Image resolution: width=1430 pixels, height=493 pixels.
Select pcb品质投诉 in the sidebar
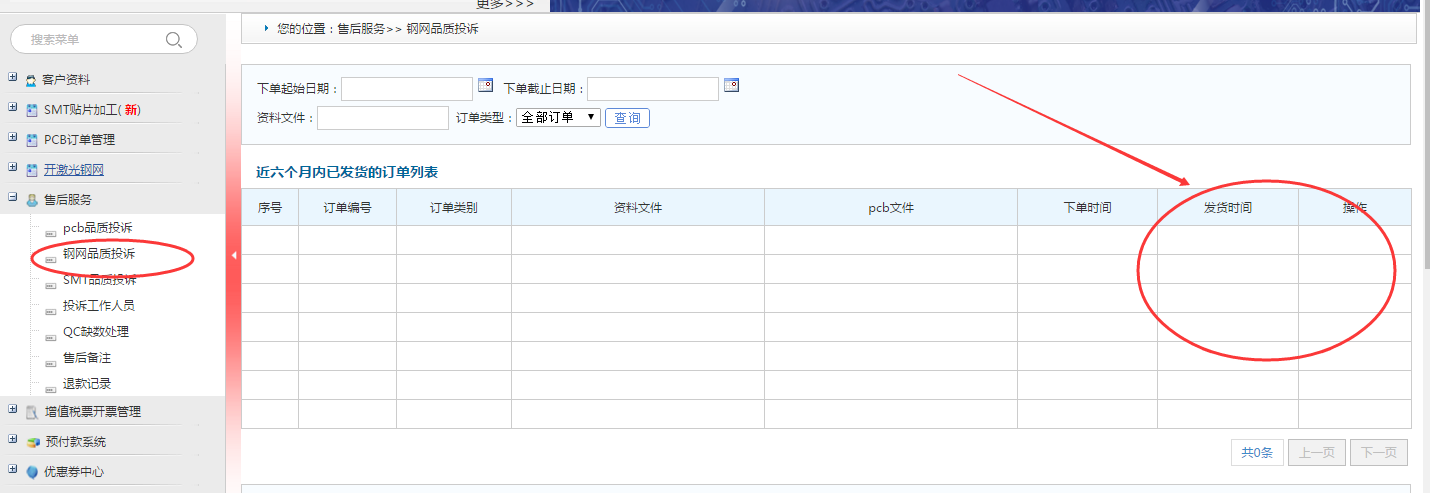tap(97, 228)
